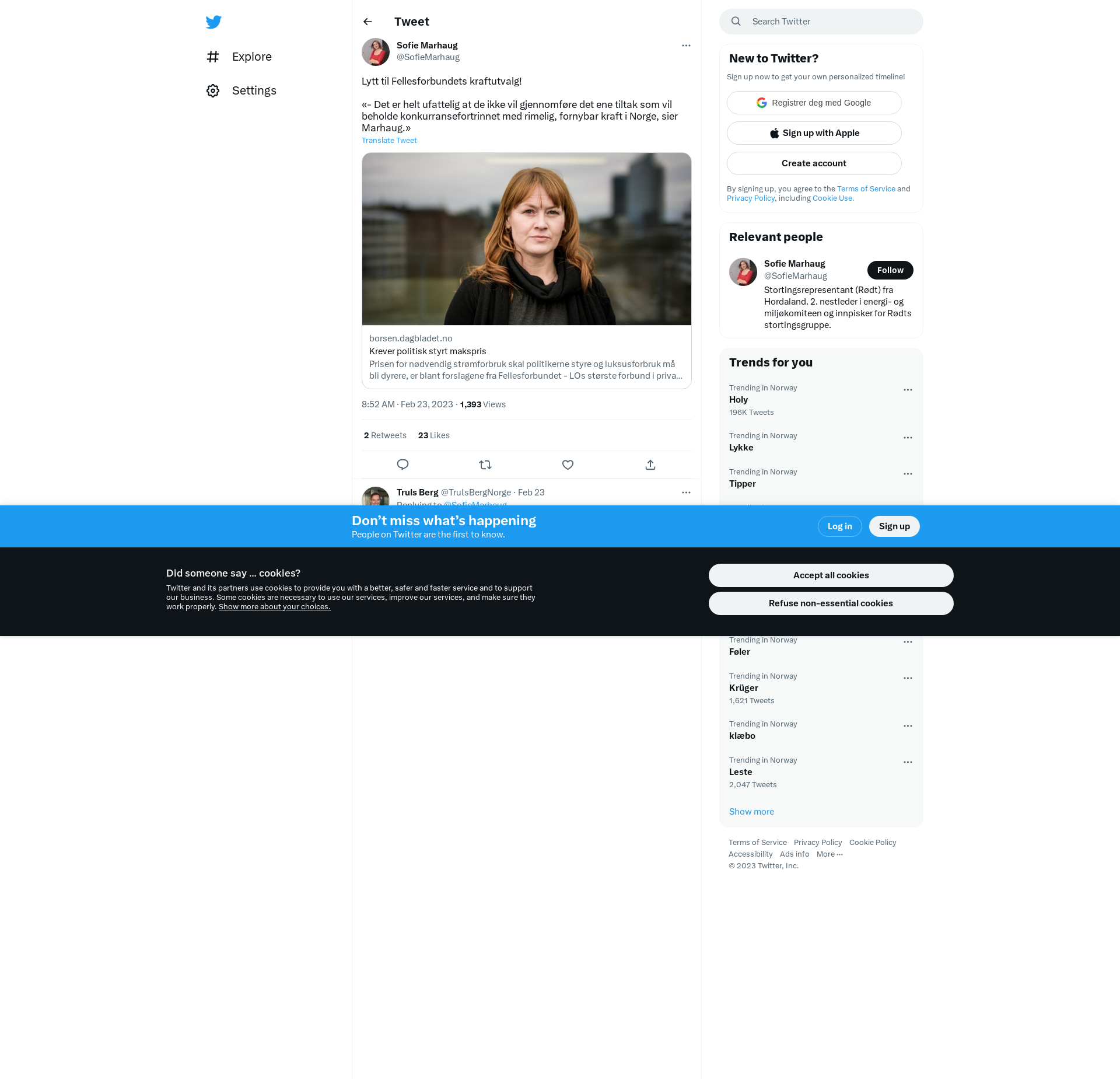Click Registrer deg med Google button
Screen dimensions: 1120x1079
click(814, 103)
